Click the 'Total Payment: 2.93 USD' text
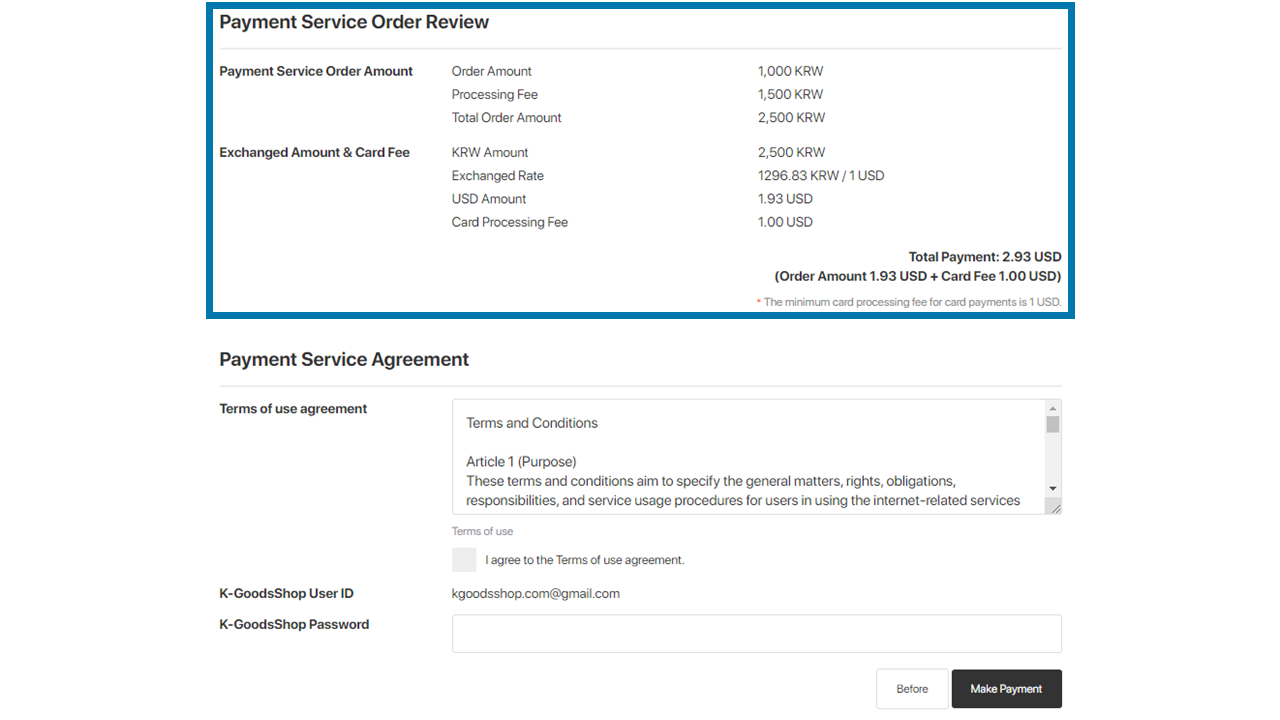The image size is (1280, 720). coord(985,257)
